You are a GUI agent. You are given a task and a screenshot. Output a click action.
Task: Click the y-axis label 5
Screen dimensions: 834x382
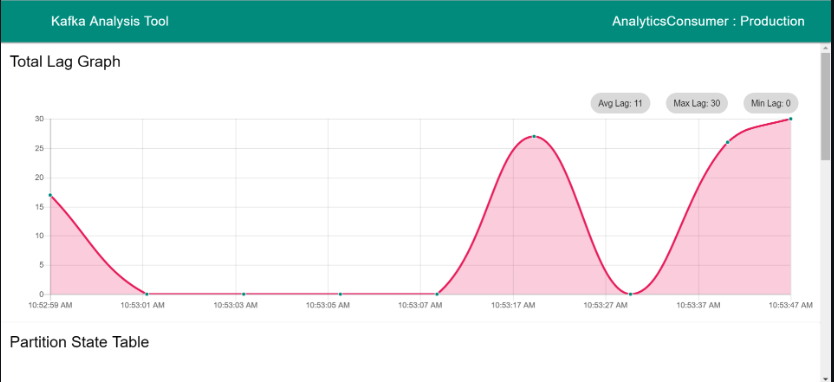click(x=41, y=265)
